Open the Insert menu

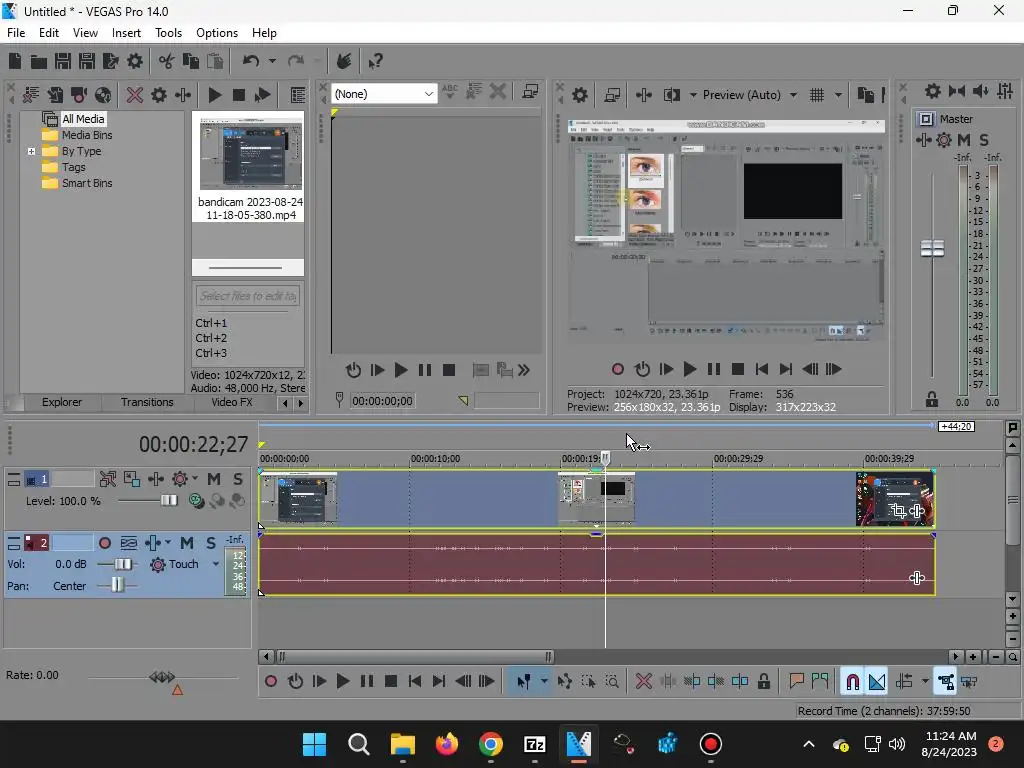coord(126,33)
